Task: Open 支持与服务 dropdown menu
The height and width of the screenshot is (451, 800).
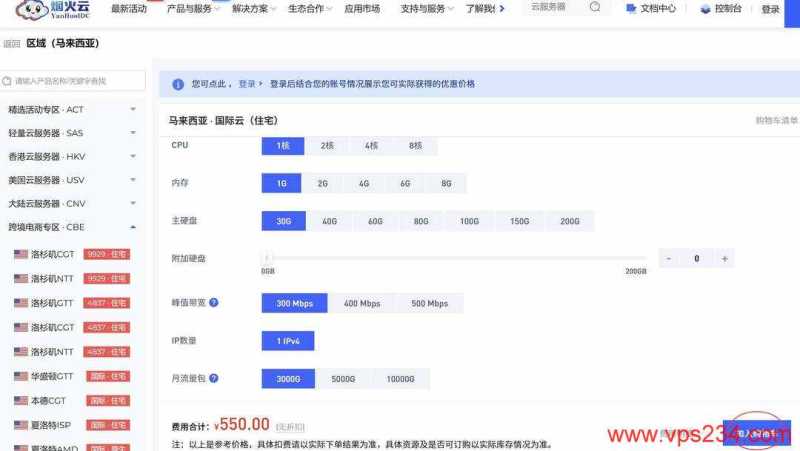Action: (427, 9)
